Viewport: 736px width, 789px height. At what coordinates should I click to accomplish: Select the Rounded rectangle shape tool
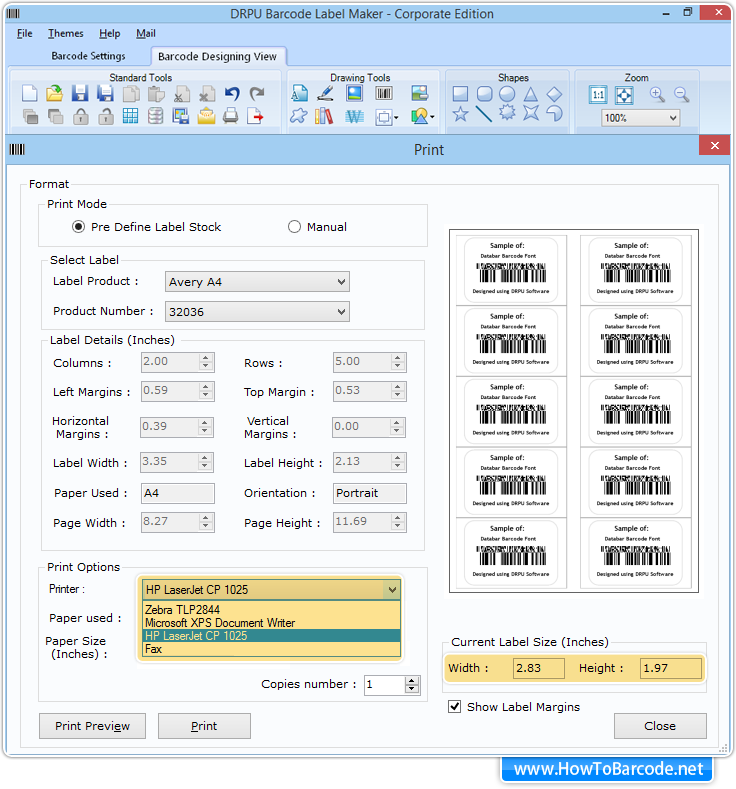(x=484, y=94)
